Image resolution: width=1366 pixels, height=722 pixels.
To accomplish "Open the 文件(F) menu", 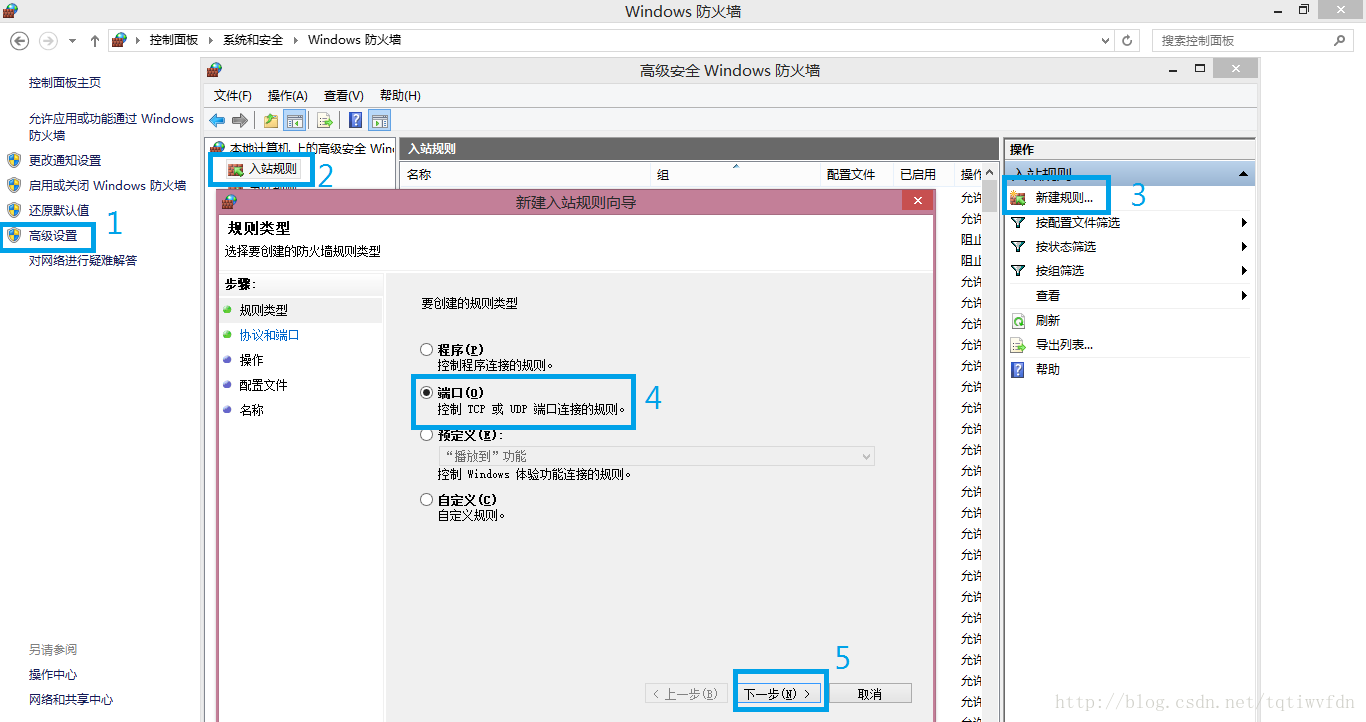I will (x=233, y=96).
